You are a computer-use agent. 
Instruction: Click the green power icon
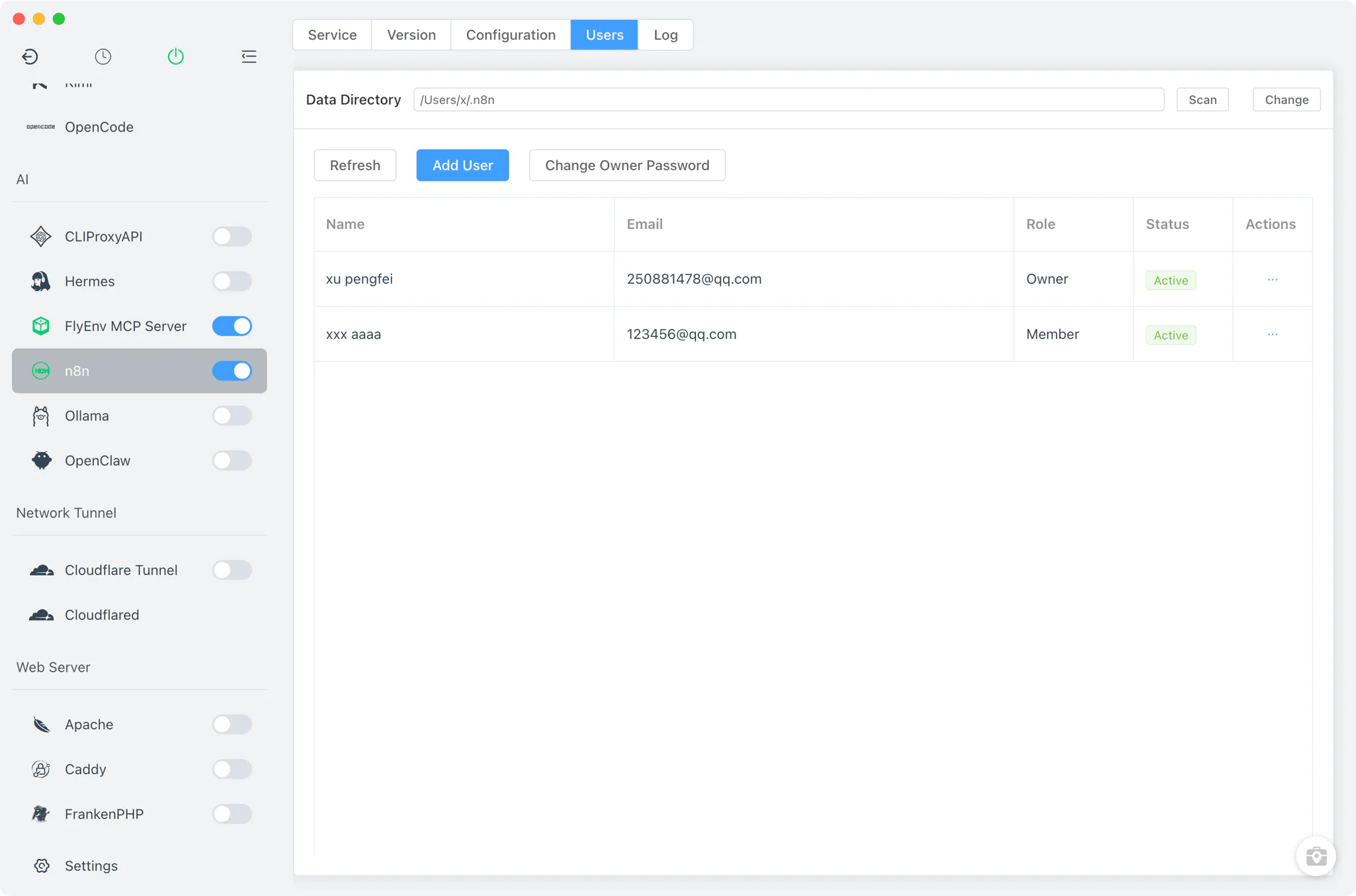[x=175, y=56]
